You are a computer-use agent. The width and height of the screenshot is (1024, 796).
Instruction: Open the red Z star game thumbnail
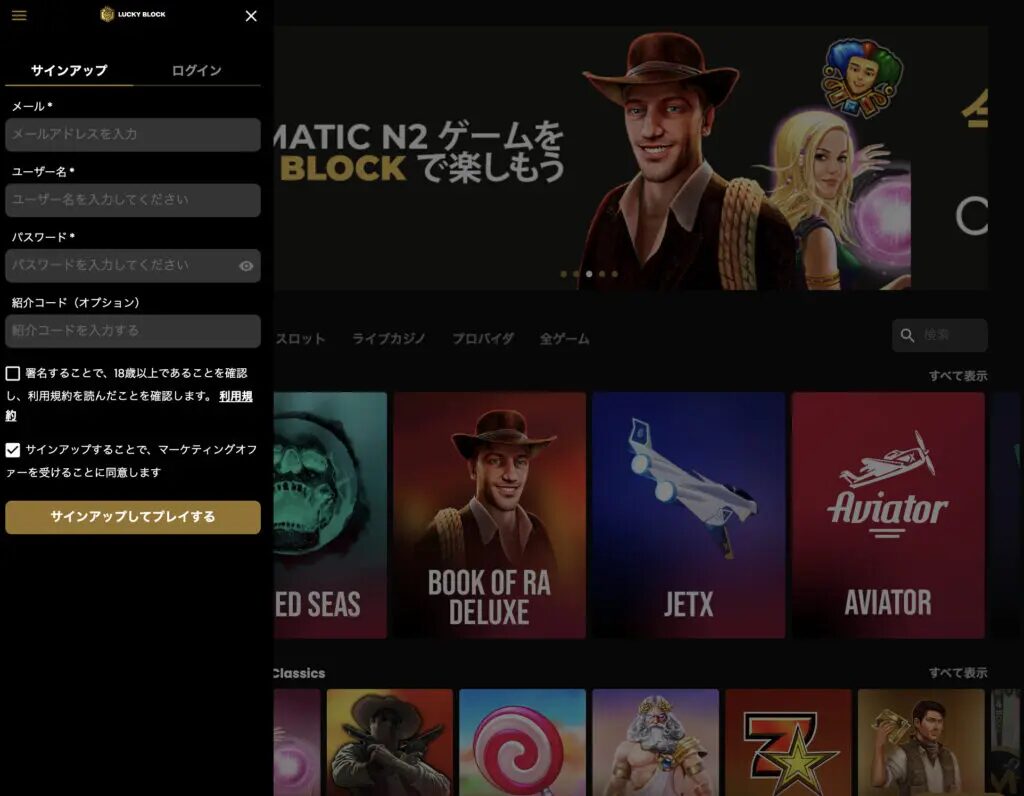click(788, 742)
